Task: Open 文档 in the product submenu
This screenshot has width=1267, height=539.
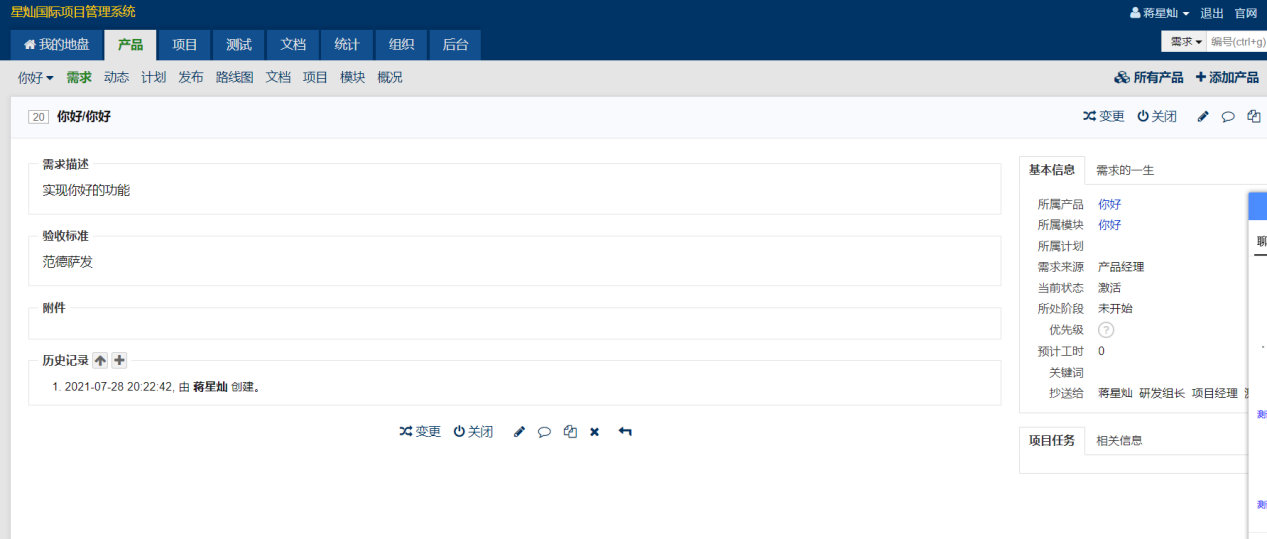Action: pyautogui.click(x=278, y=77)
